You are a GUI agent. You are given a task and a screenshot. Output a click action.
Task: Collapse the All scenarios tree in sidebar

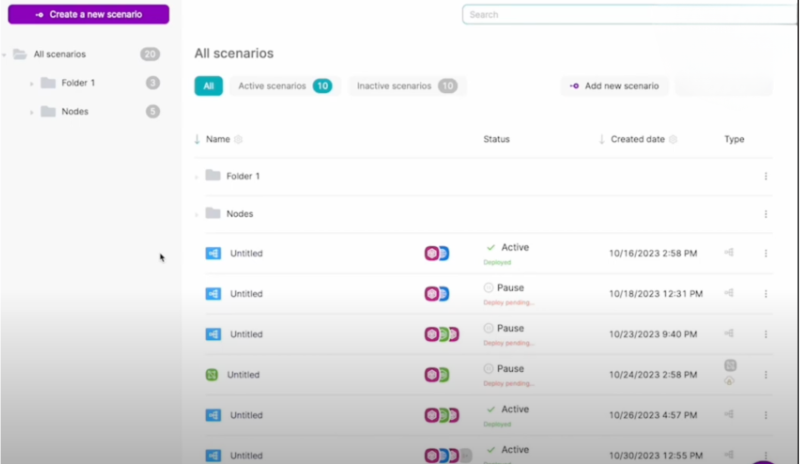pos(4,54)
